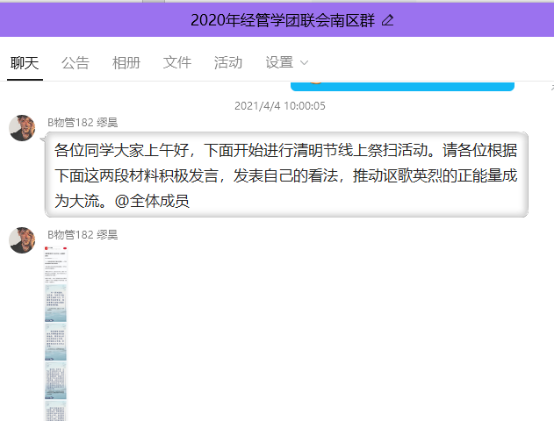Click the second blue section of the long thumbnail
Viewport: 554px width, 422px height.
pos(55,342)
